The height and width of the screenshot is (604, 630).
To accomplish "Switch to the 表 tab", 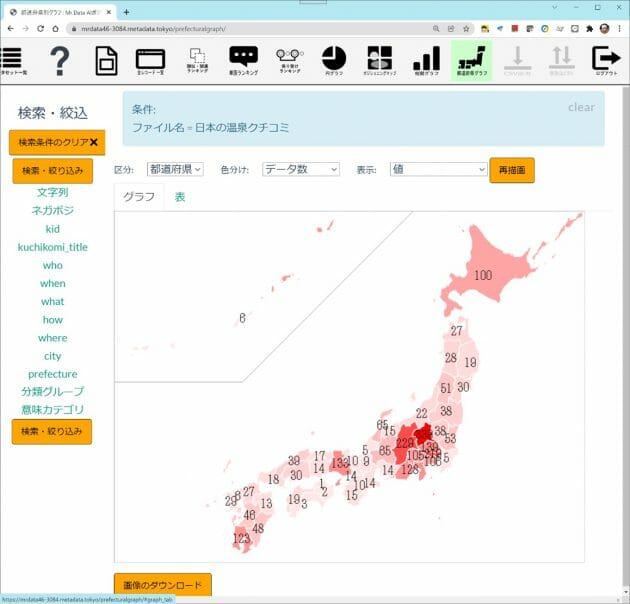I will pos(180,197).
